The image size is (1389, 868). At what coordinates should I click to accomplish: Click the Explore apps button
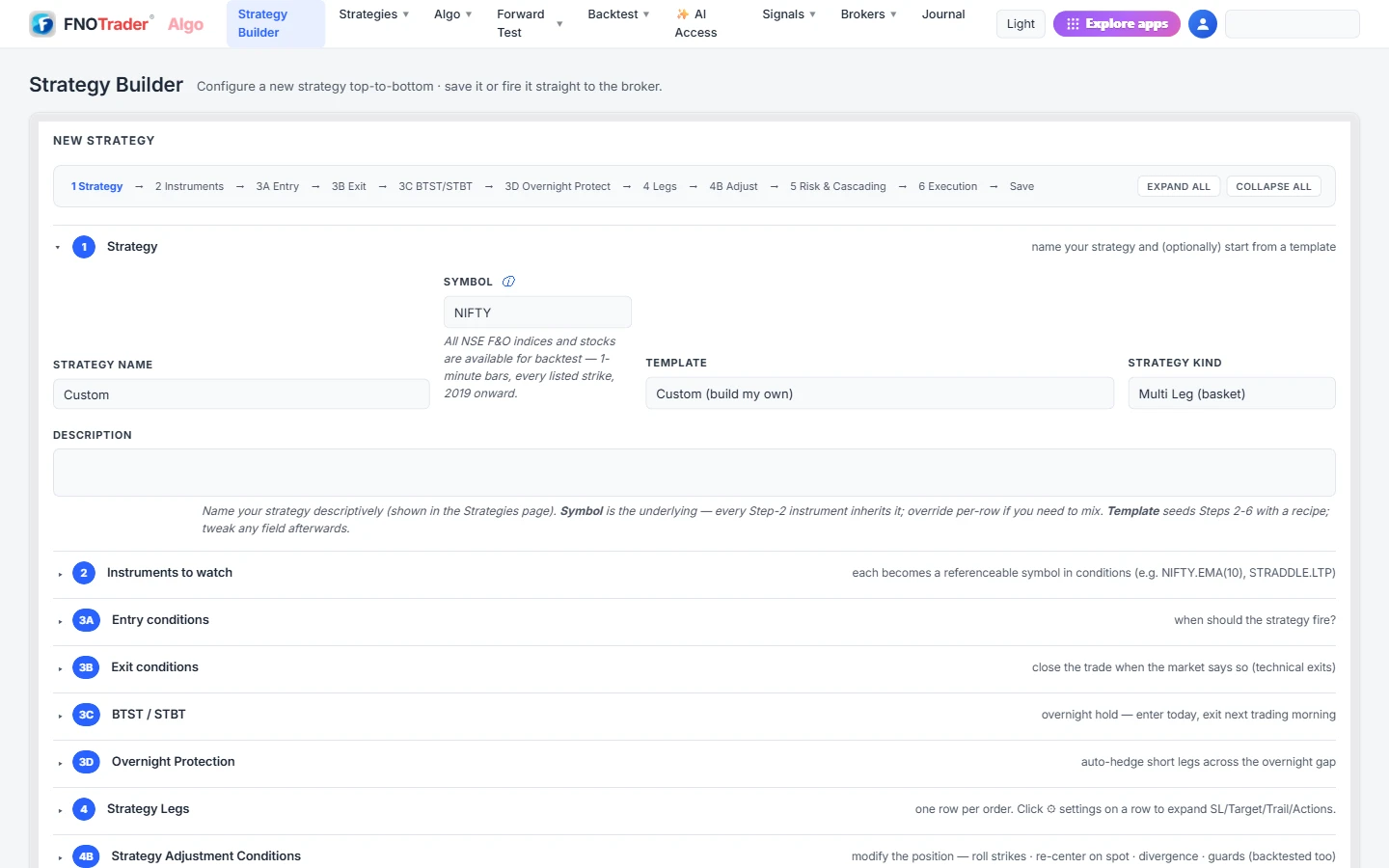(1117, 24)
